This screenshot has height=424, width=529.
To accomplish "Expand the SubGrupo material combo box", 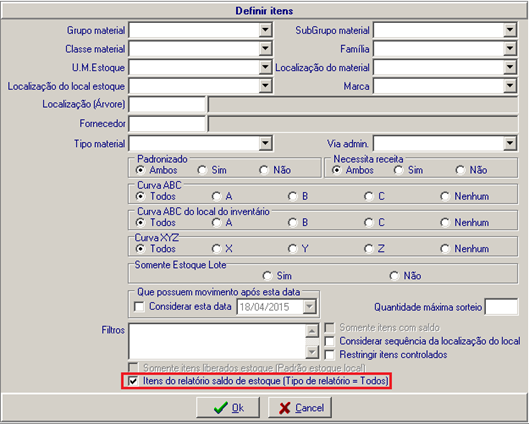I will pos(510,30).
